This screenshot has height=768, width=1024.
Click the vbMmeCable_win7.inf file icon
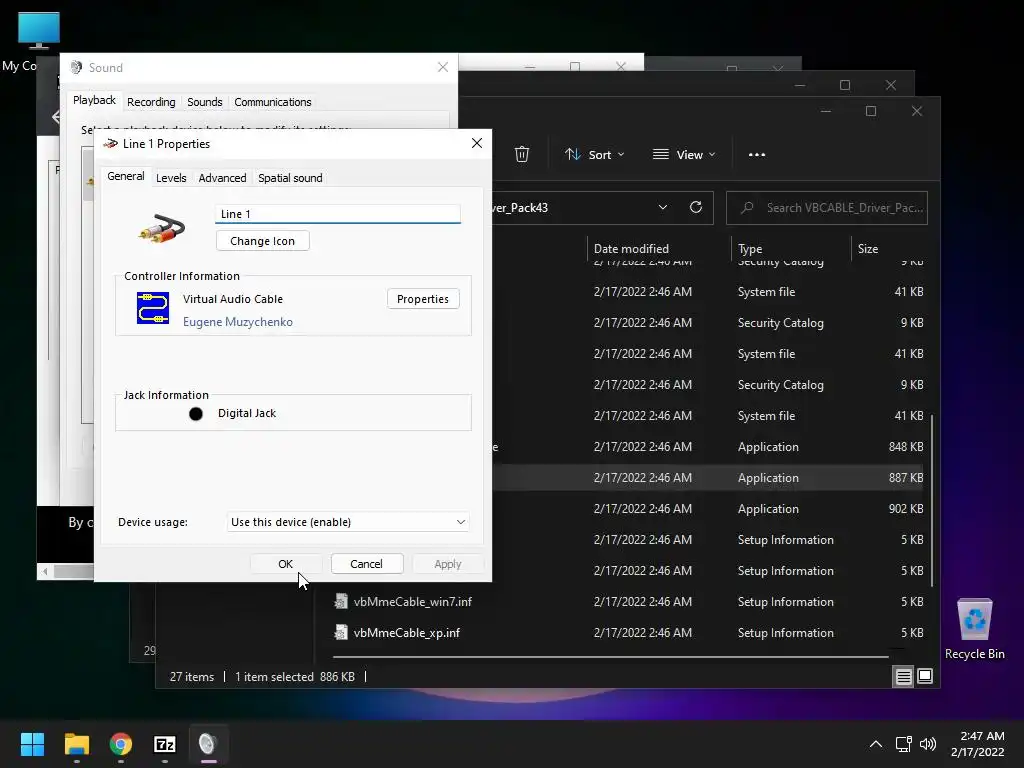click(341, 601)
